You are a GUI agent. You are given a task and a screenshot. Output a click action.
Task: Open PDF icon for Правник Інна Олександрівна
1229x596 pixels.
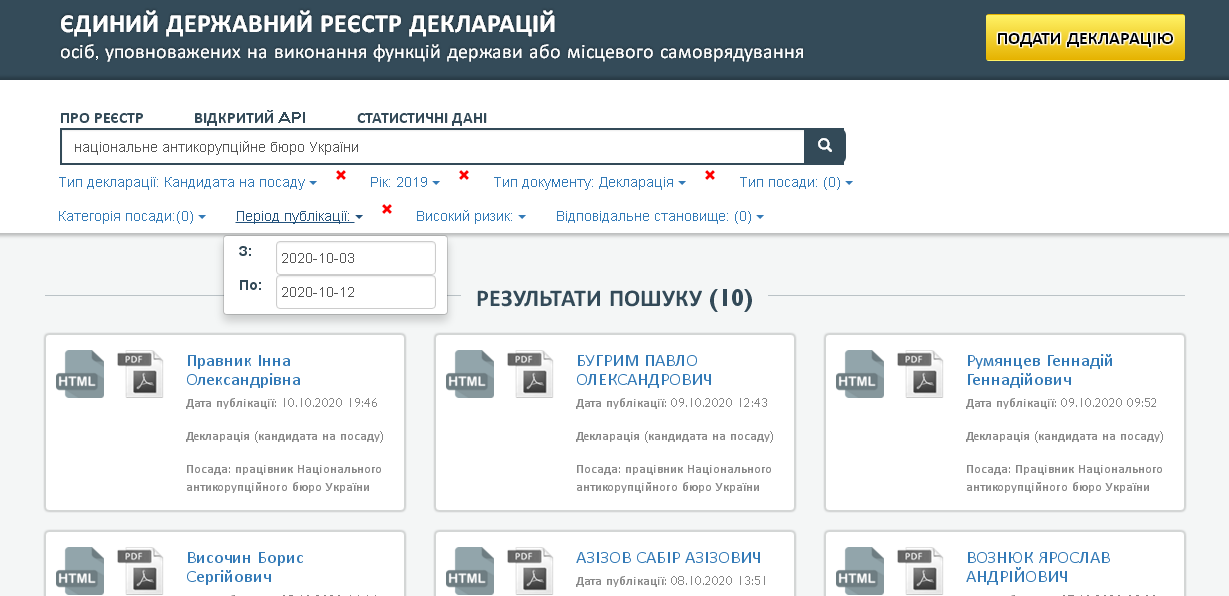(x=140, y=374)
